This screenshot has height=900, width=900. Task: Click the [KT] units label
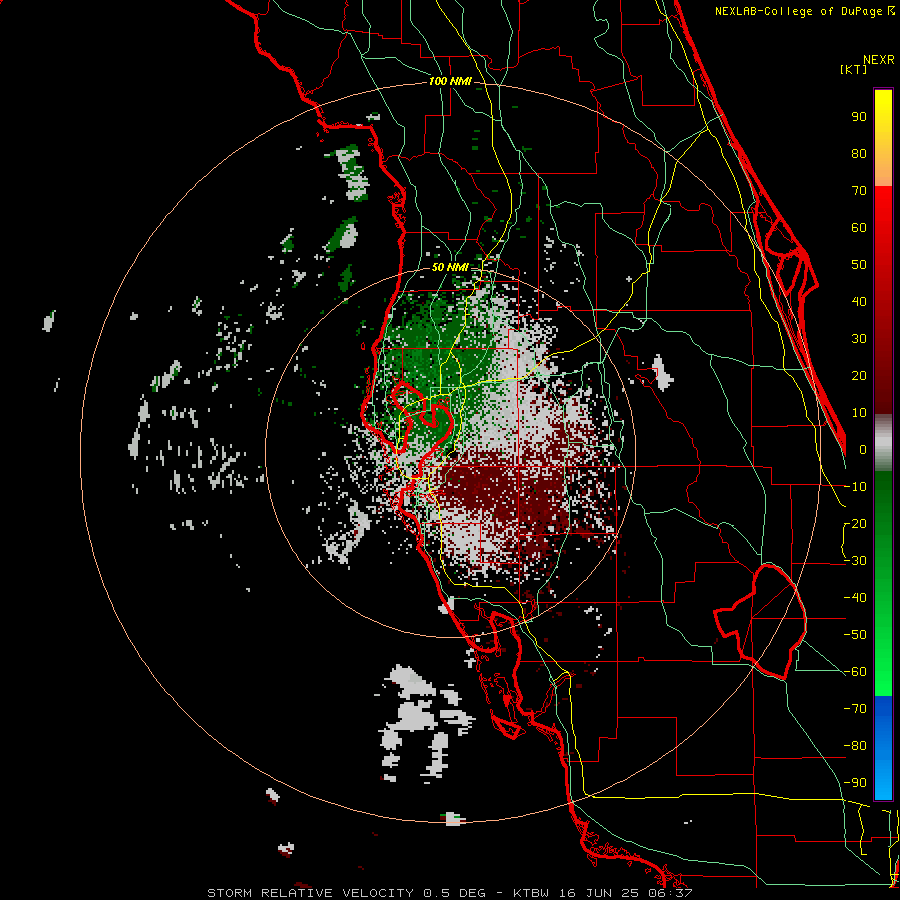(x=853, y=69)
